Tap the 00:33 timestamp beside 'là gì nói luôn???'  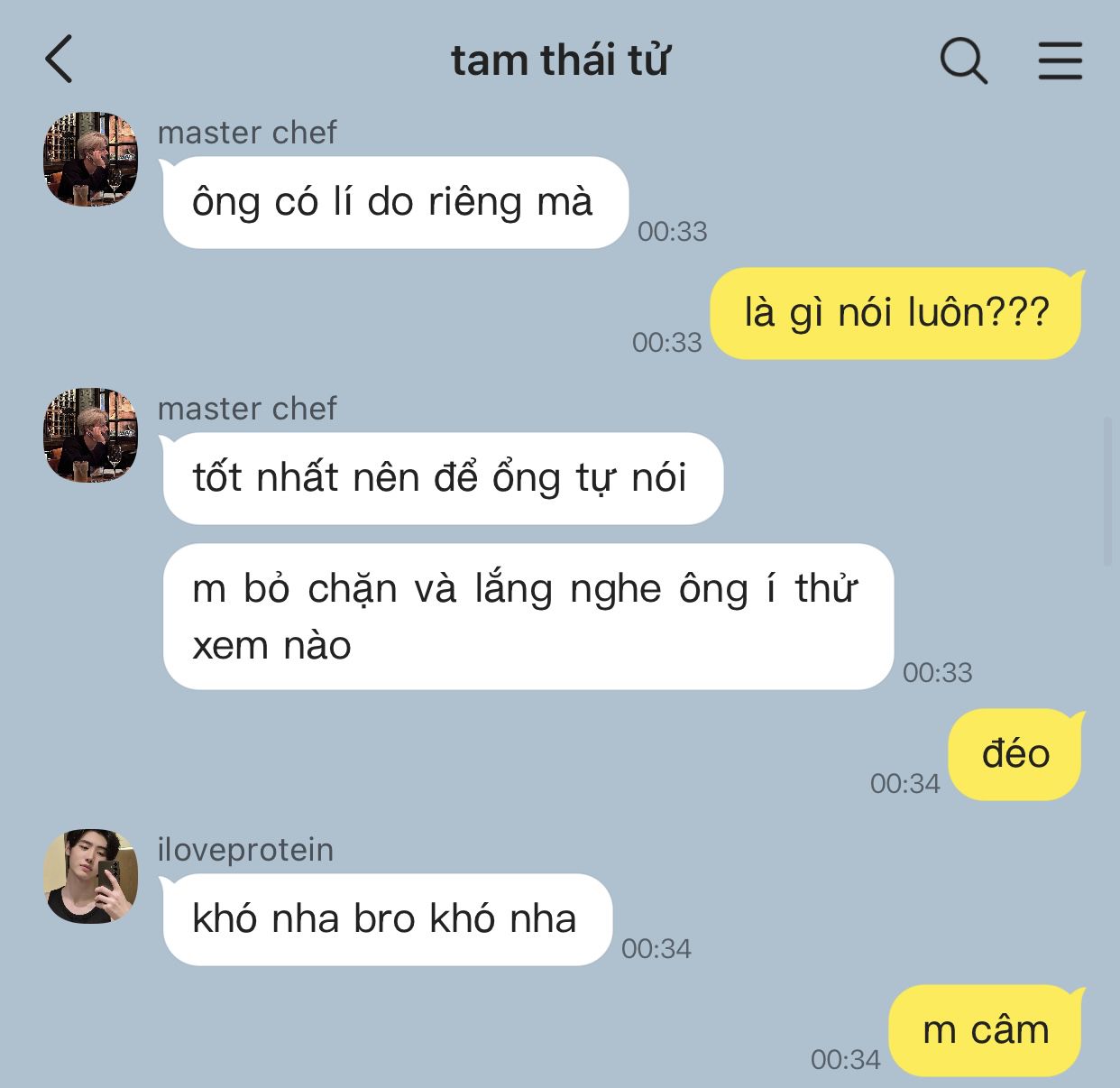[x=666, y=342]
